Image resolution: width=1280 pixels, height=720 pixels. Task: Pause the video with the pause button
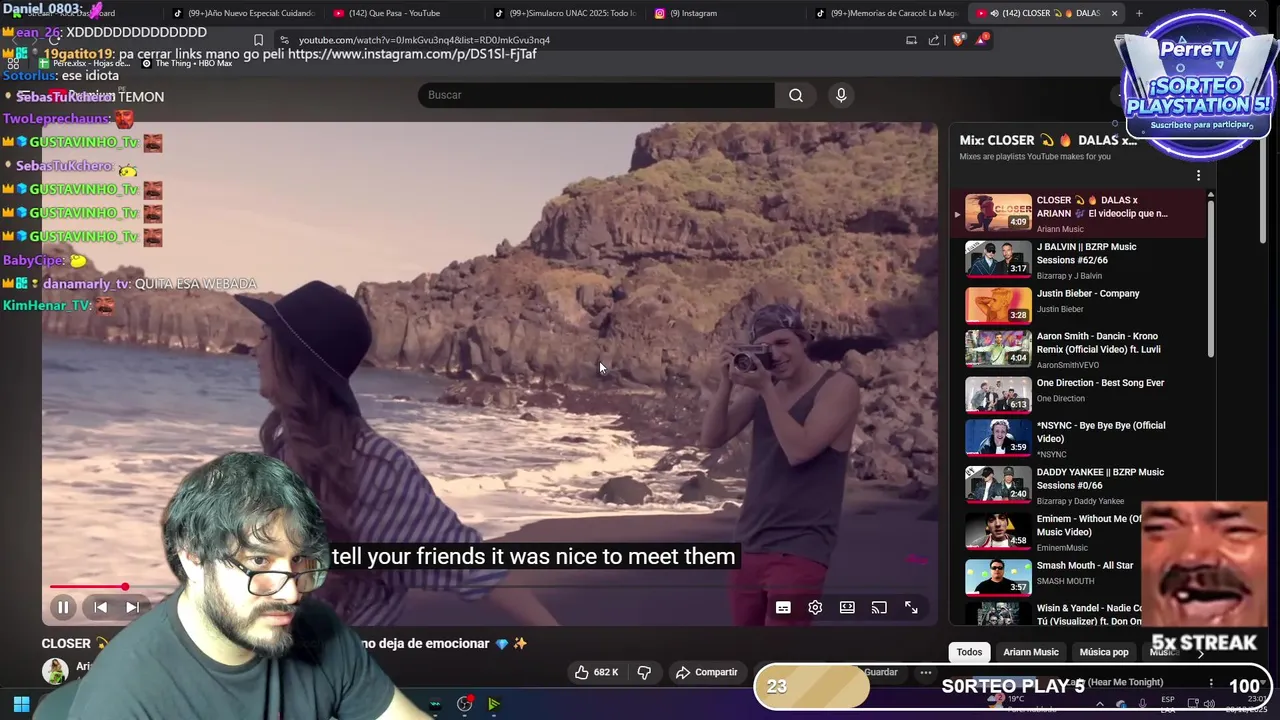(63, 607)
